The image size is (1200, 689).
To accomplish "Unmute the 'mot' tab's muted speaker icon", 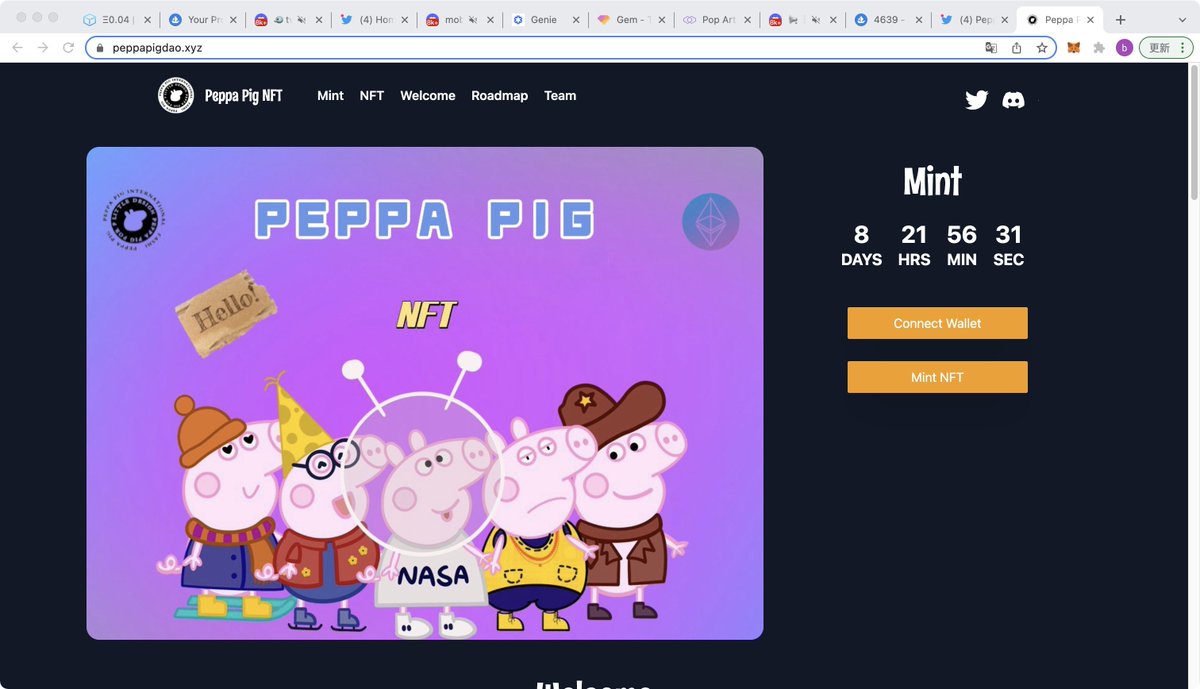I will 475,19.
